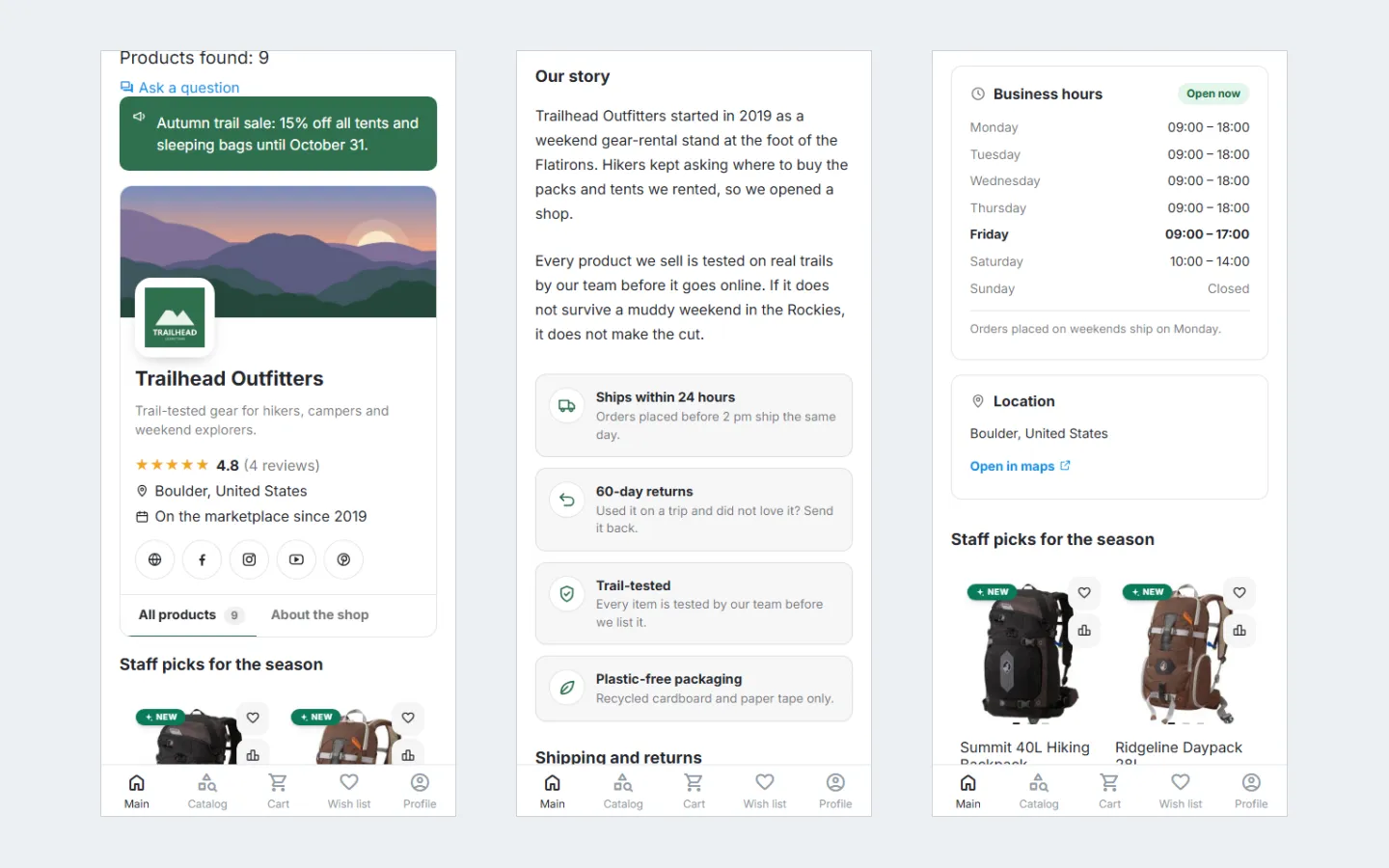1389x868 pixels.
Task: Open Wish list in the left screen's bottom bar
Action: [349, 791]
